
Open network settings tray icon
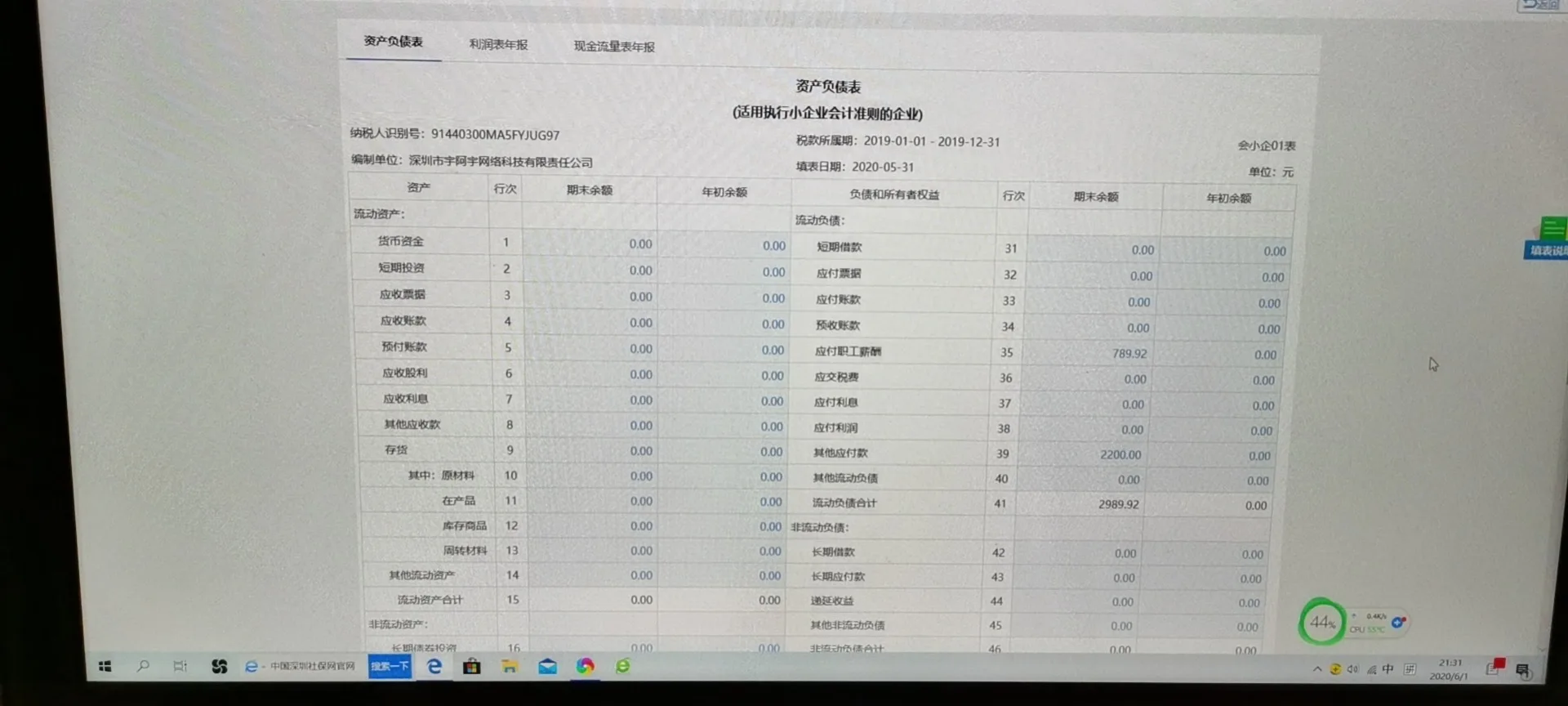coord(1371,669)
